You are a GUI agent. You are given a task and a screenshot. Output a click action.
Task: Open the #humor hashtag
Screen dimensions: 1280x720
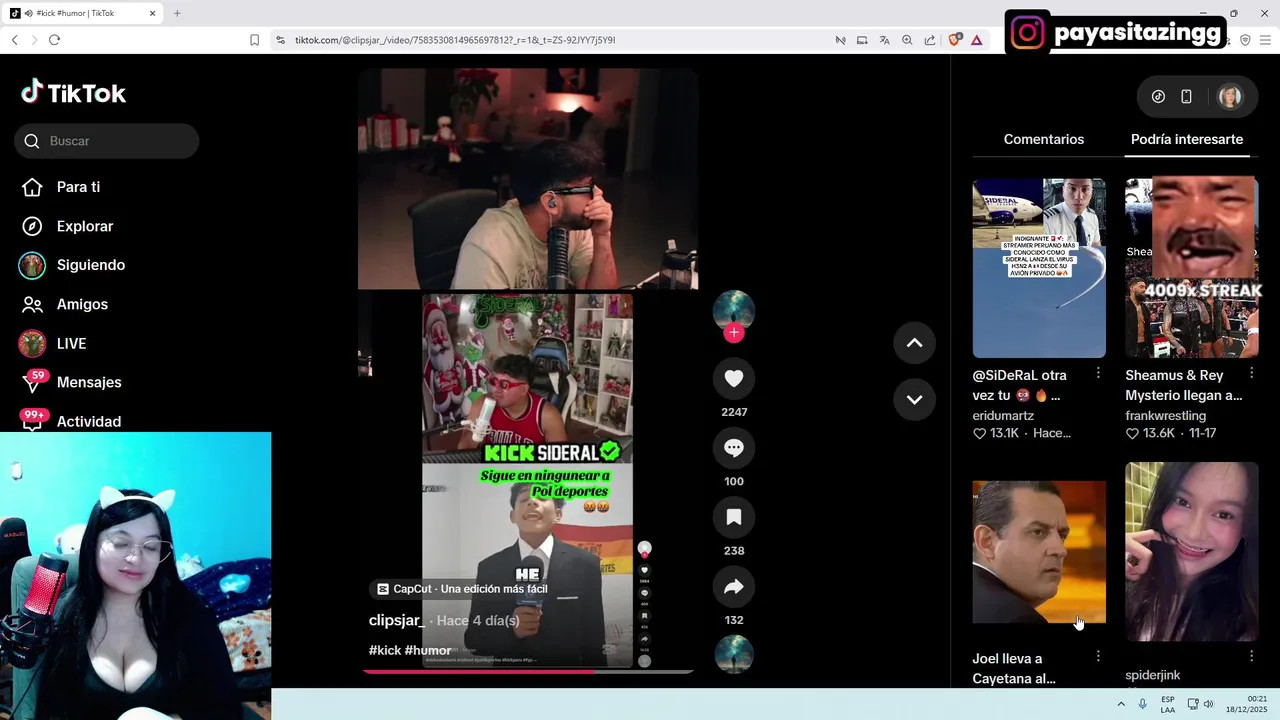(x=428, y=650)
